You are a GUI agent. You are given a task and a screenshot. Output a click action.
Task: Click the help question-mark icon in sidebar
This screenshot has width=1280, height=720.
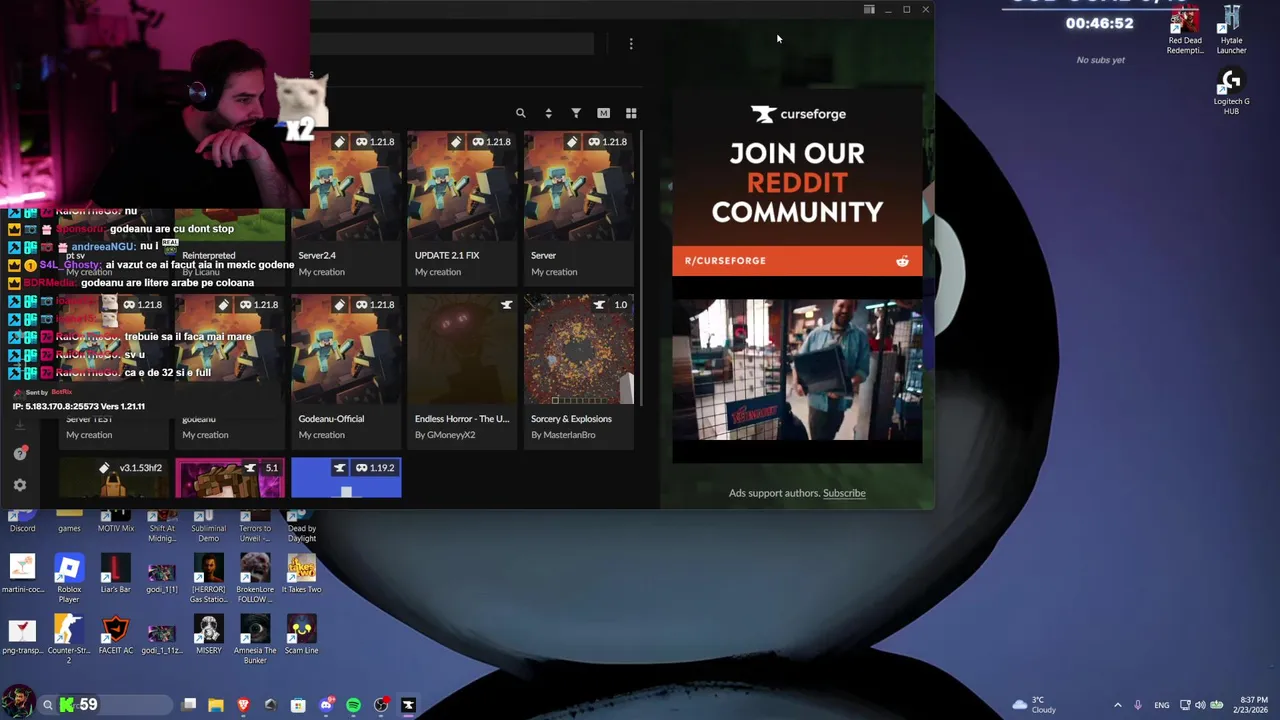20,453
